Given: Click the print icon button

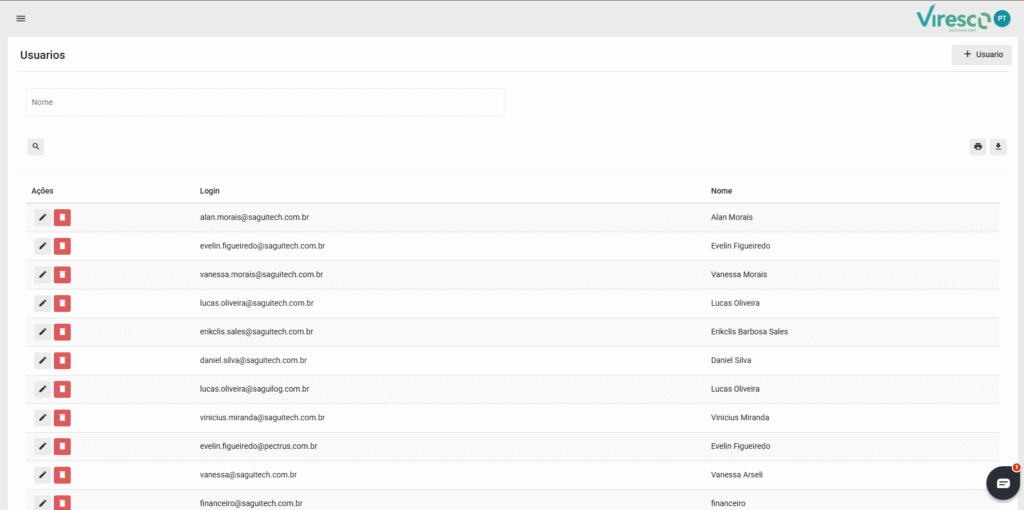Looking at the screenshot, I should tap(977, 147).
